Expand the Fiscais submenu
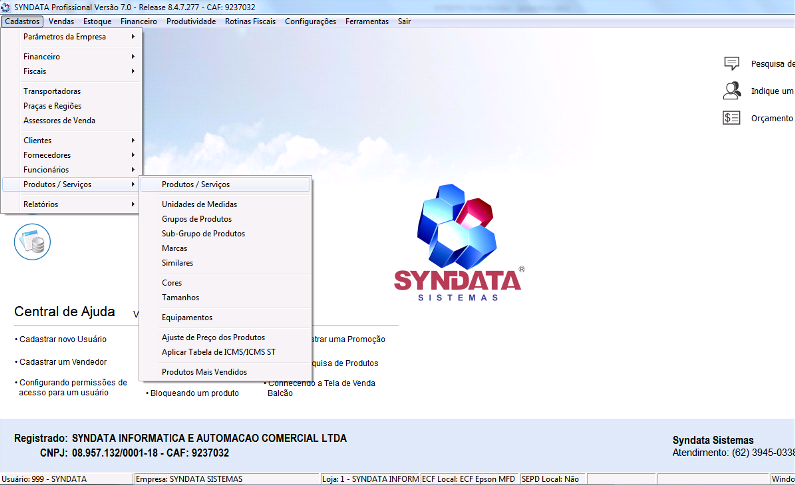This screenshot has width=795, height=485. (x=71, y=71)
